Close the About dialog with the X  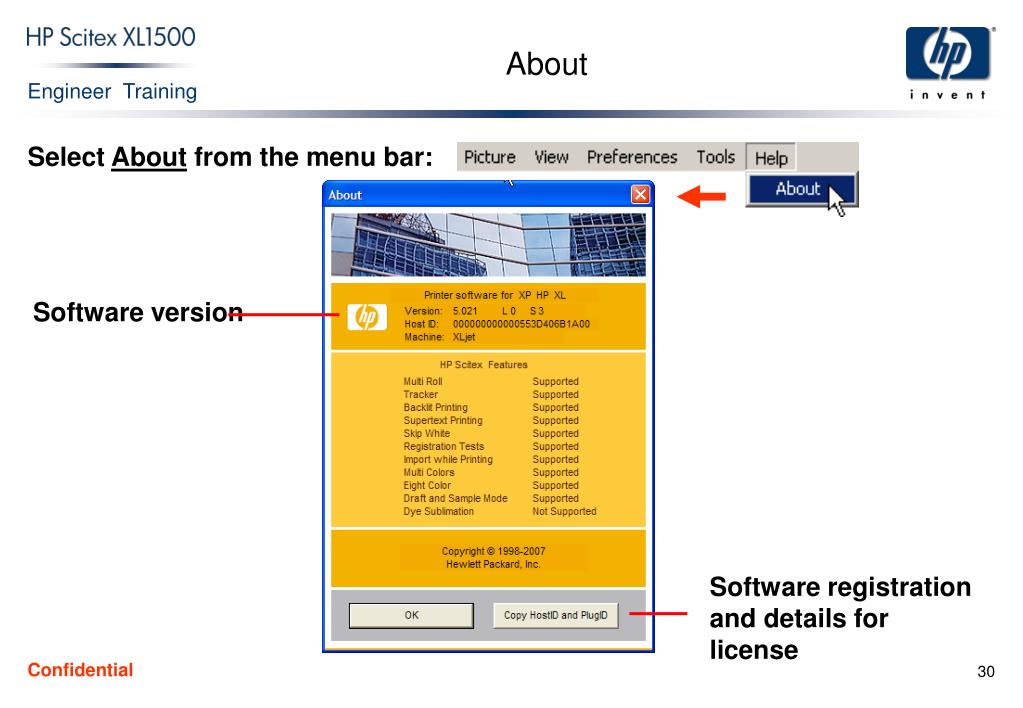tap(640, 194)
